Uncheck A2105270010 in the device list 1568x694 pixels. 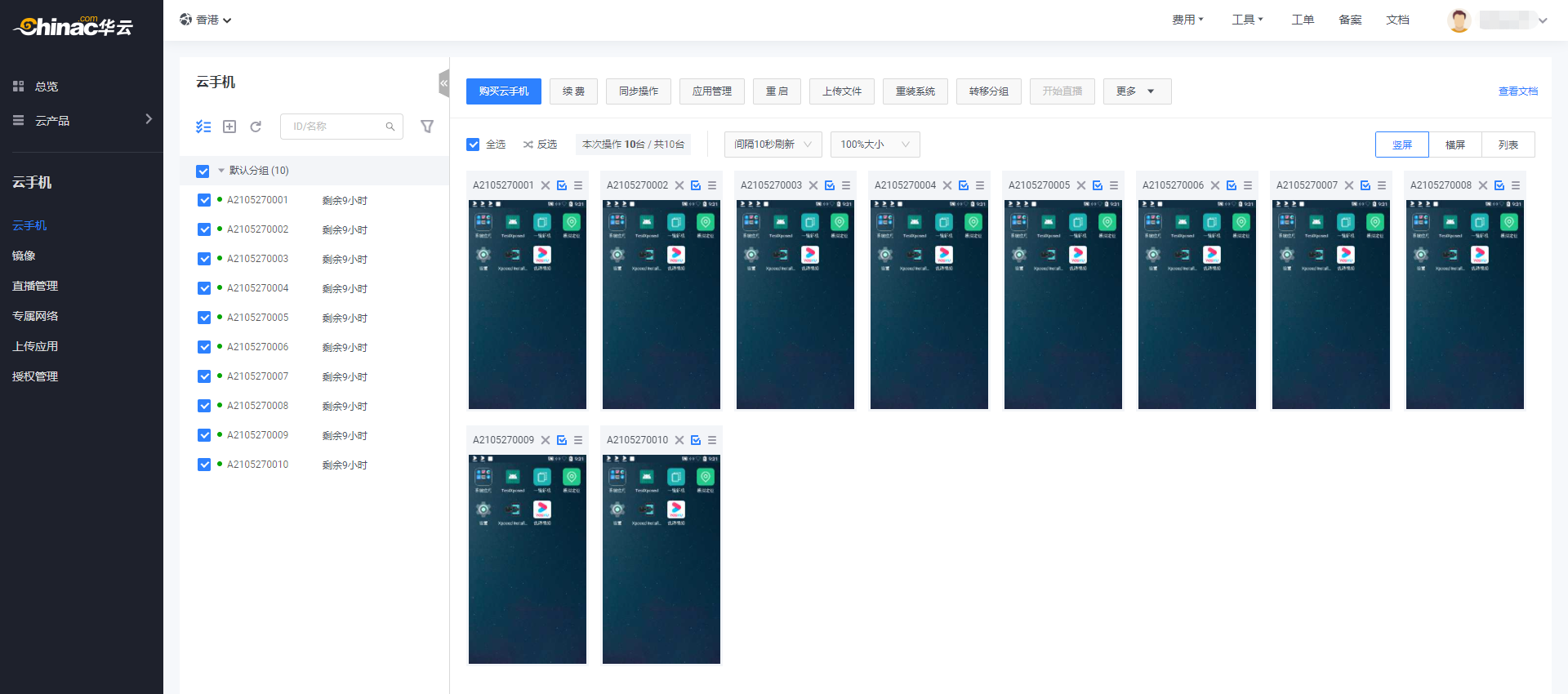204,465
